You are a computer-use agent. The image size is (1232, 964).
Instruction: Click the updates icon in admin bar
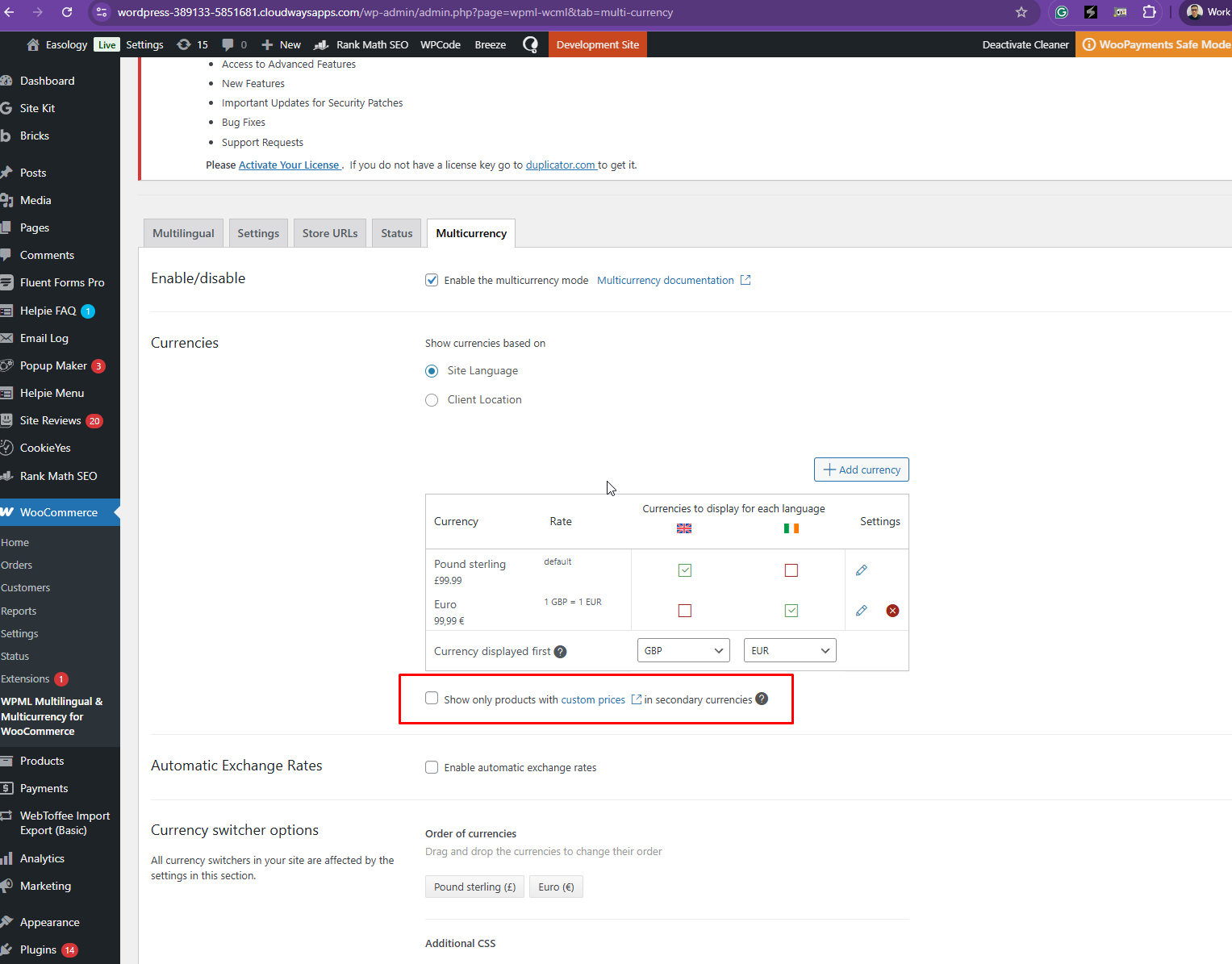(192, 44)
